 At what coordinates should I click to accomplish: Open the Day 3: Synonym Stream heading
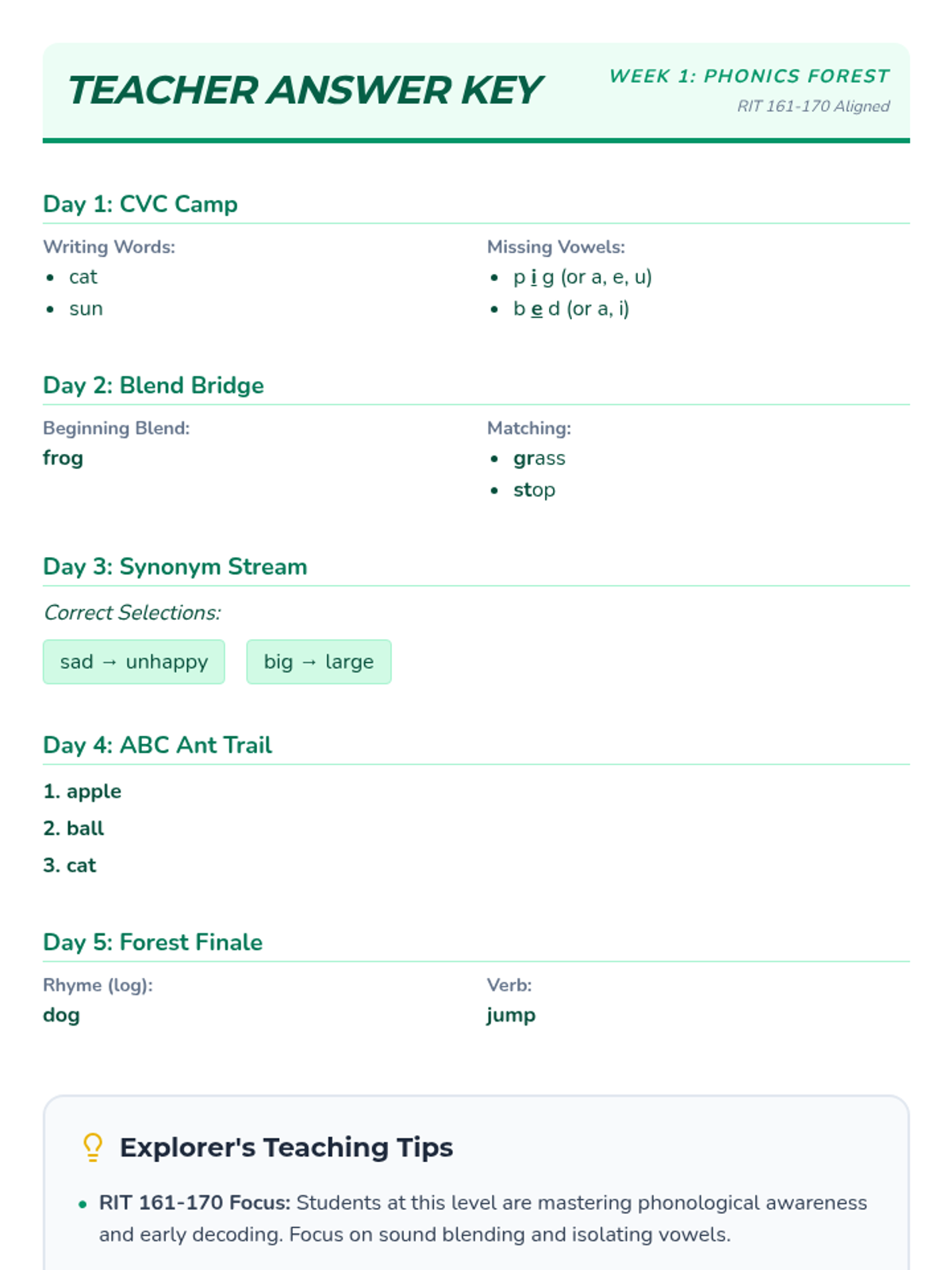tap(175, 567)
